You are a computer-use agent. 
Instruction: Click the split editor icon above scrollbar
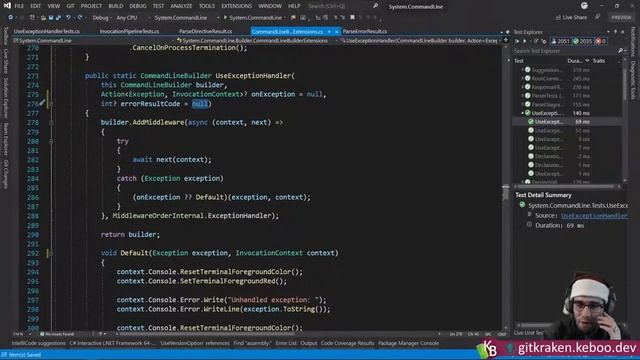coord(506,40)
